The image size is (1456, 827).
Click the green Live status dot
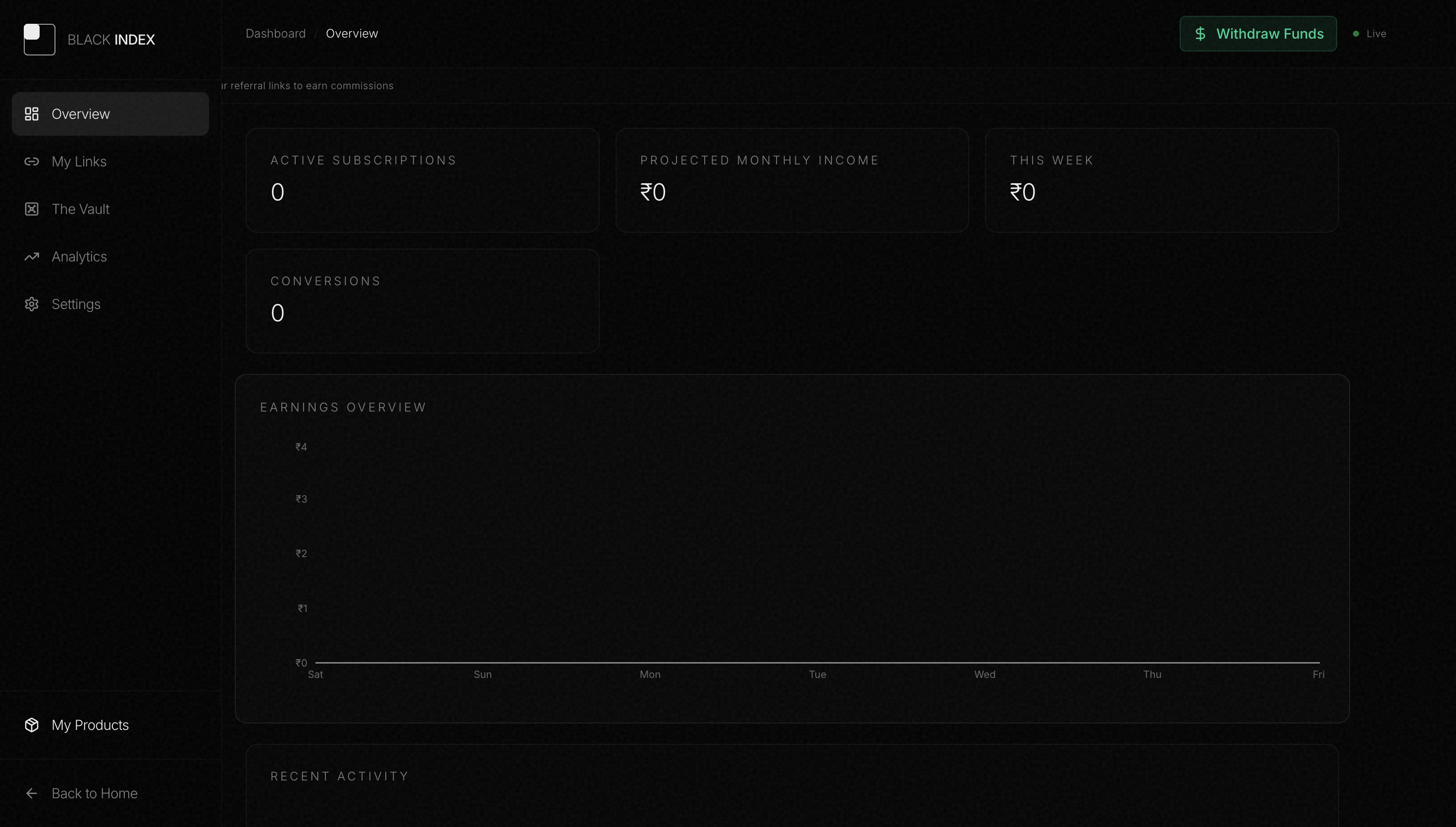click(x=1356, y=34)
